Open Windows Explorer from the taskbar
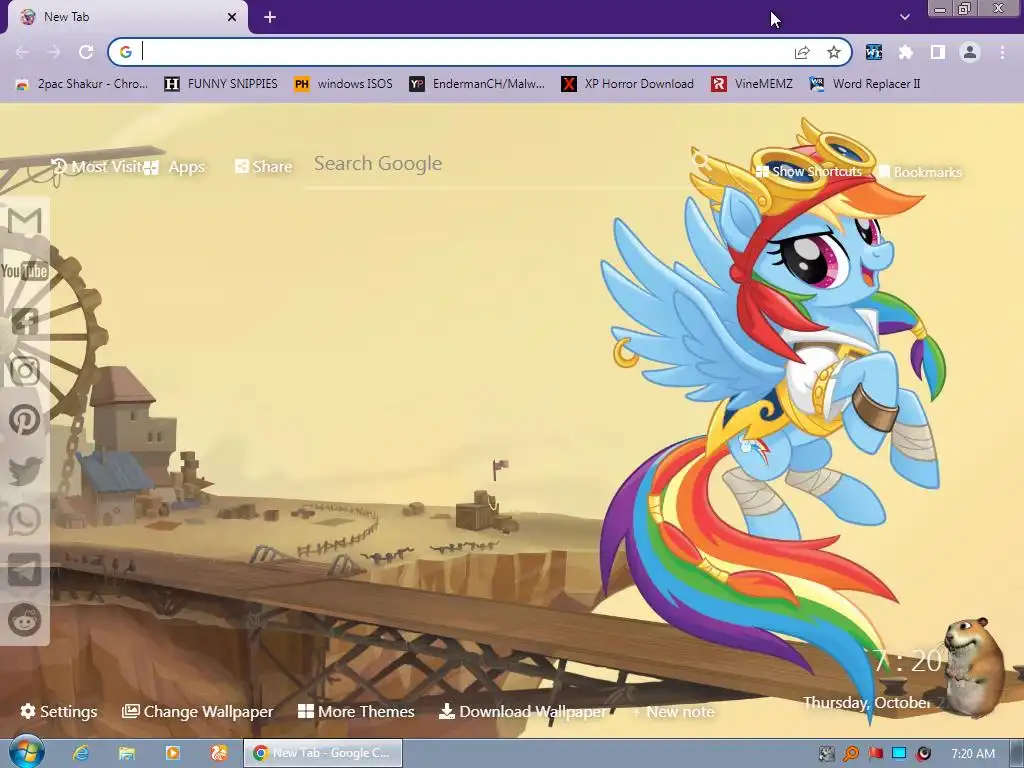 (127, 753)
